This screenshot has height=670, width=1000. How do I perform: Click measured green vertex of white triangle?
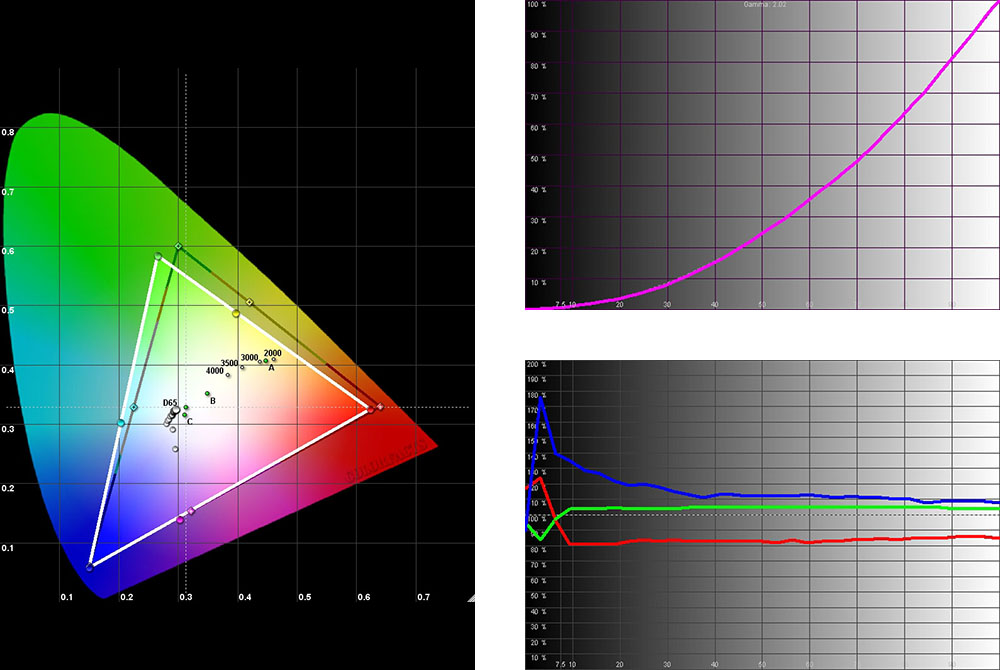[158, 257]
